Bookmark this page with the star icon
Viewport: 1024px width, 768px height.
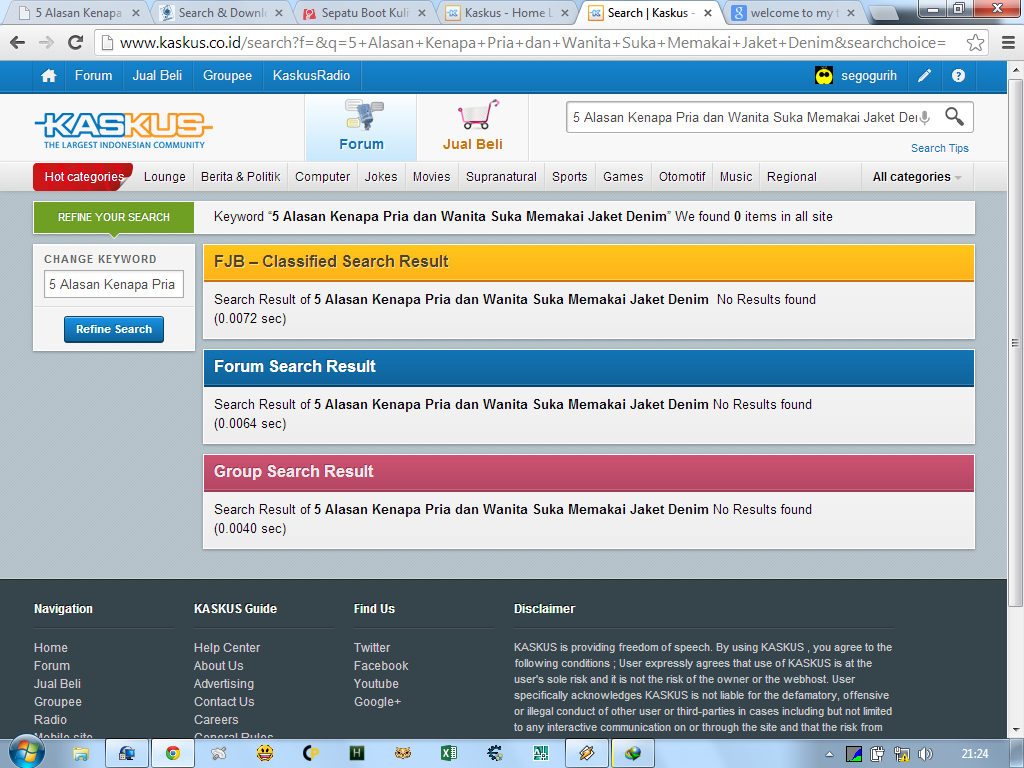(x=975, y=43)
